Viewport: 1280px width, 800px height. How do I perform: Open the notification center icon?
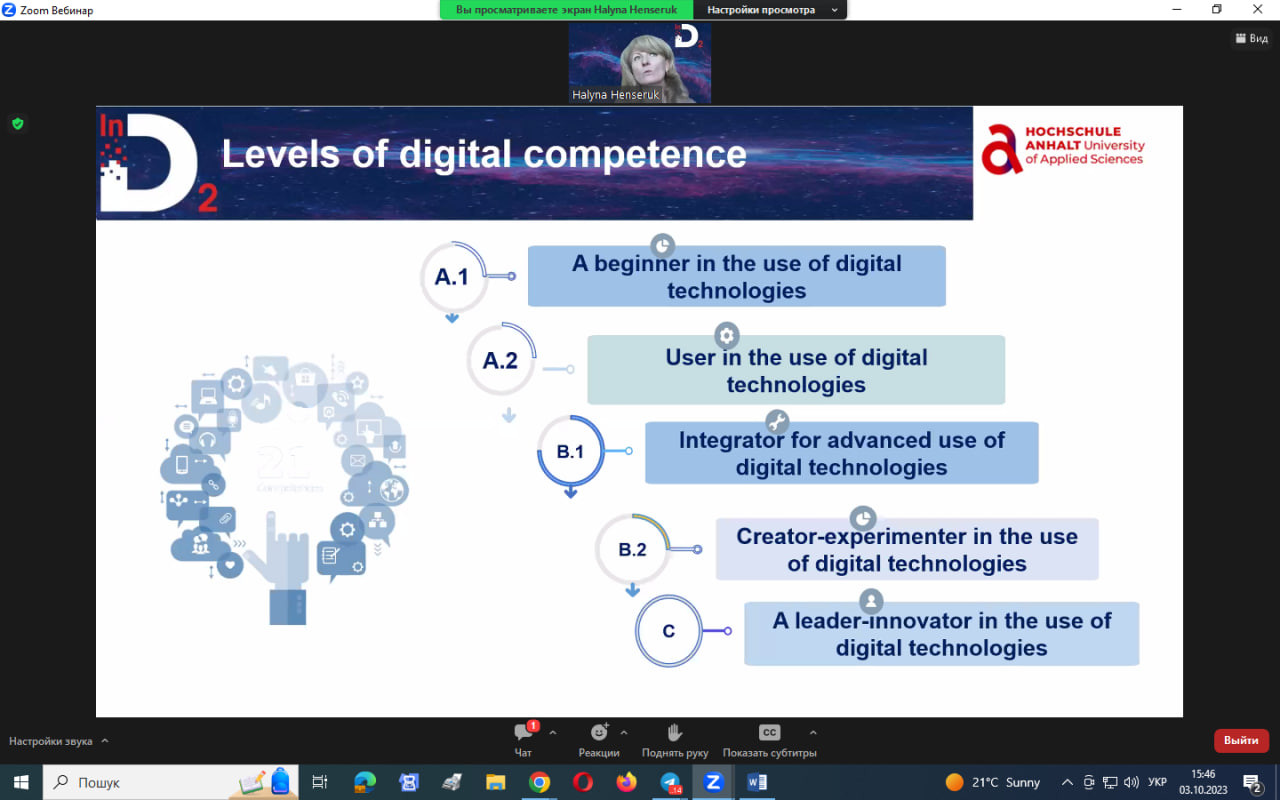(1252, 782)
